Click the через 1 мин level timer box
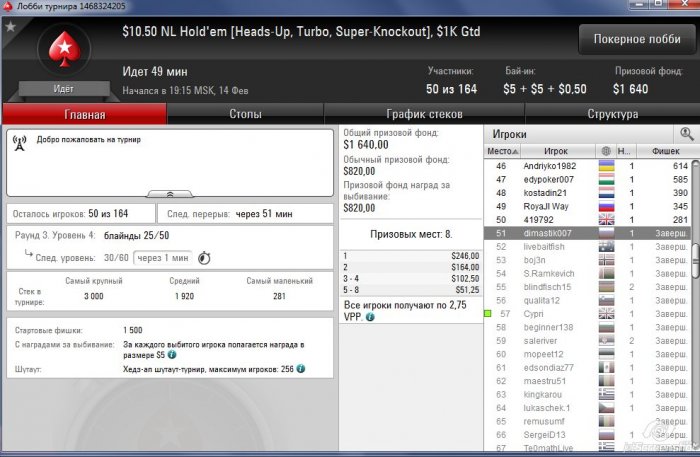700x457 pixels. pos(163,258)
